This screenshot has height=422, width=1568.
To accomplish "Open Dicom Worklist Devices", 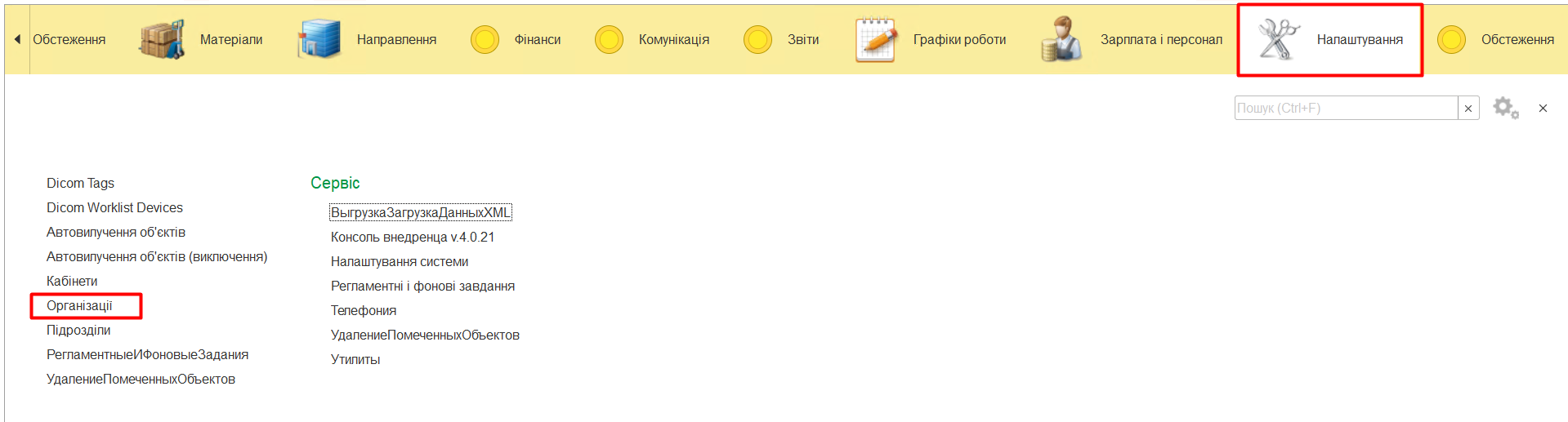I will 114,208.
